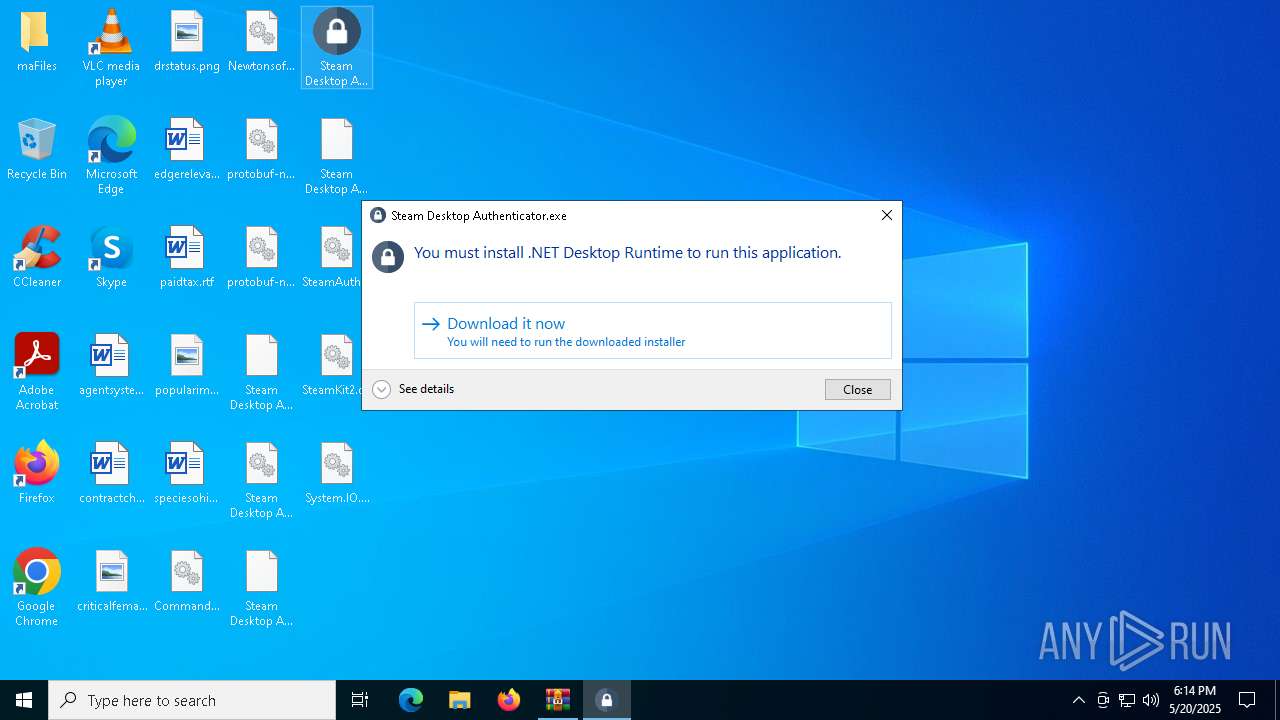
Task: Select the Newtonsof... file on the desktop
Action: (262, 43)
